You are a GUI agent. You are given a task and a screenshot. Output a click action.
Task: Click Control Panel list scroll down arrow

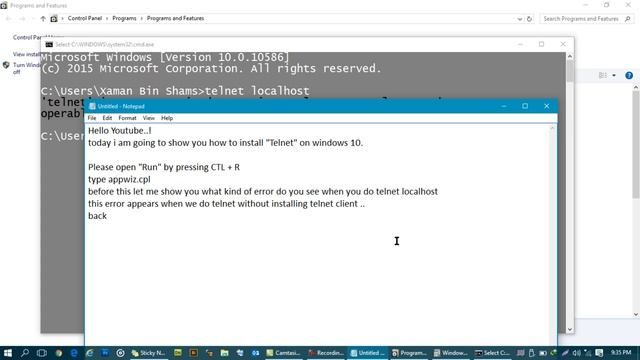pos(636,314)
